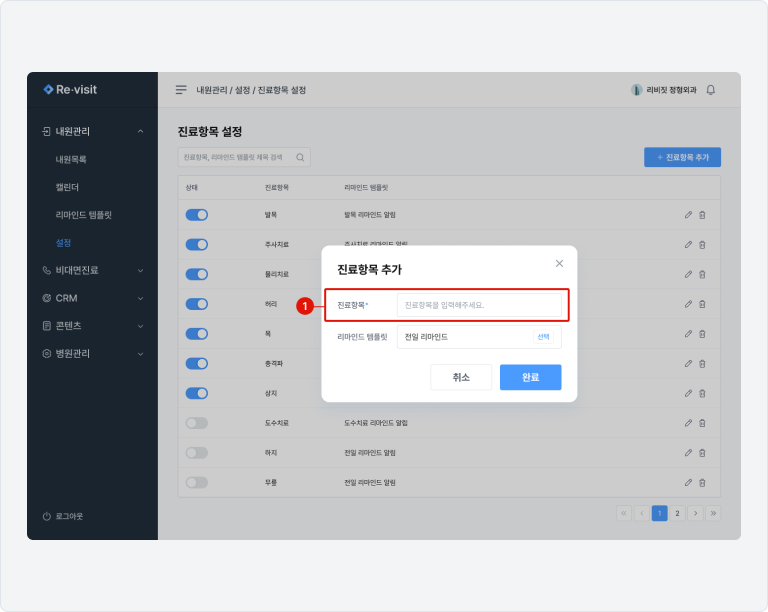The width and height of the screenshot is (768, 612).
Task: Click the hamburger menu icon in header
Action: 181,90
